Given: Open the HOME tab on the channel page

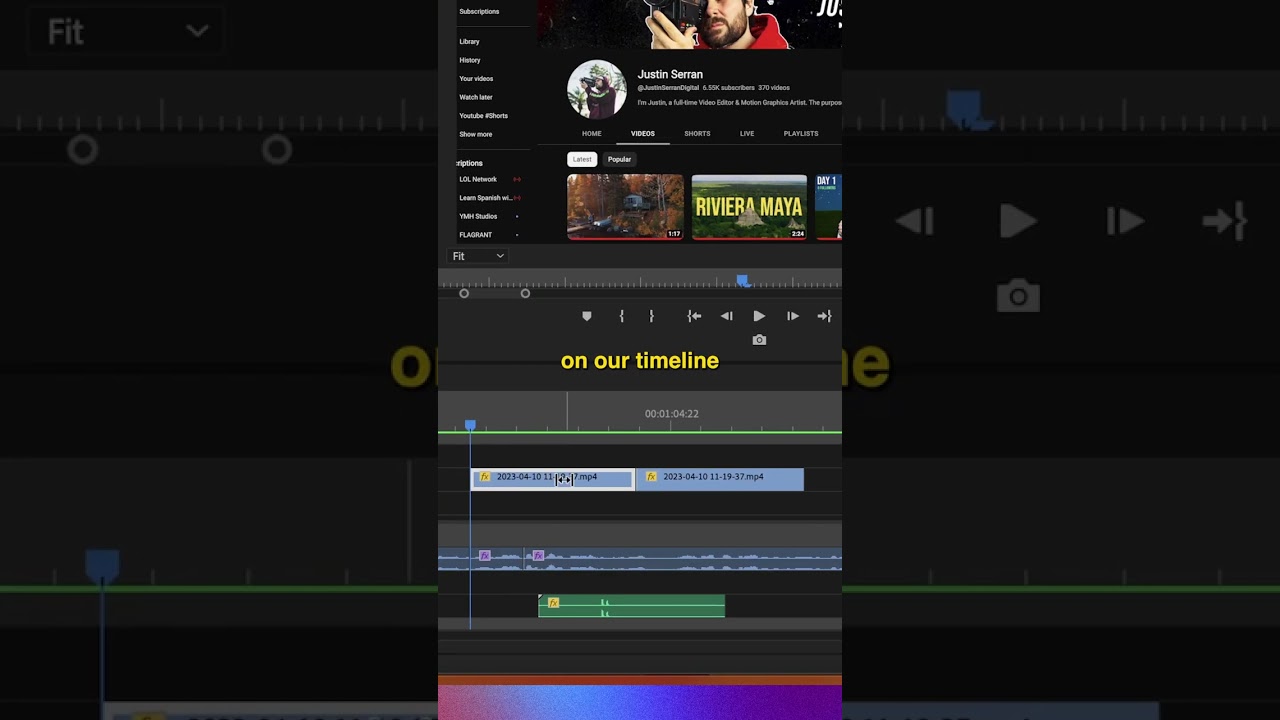Looking at the screenshot, I should (592, 133).
